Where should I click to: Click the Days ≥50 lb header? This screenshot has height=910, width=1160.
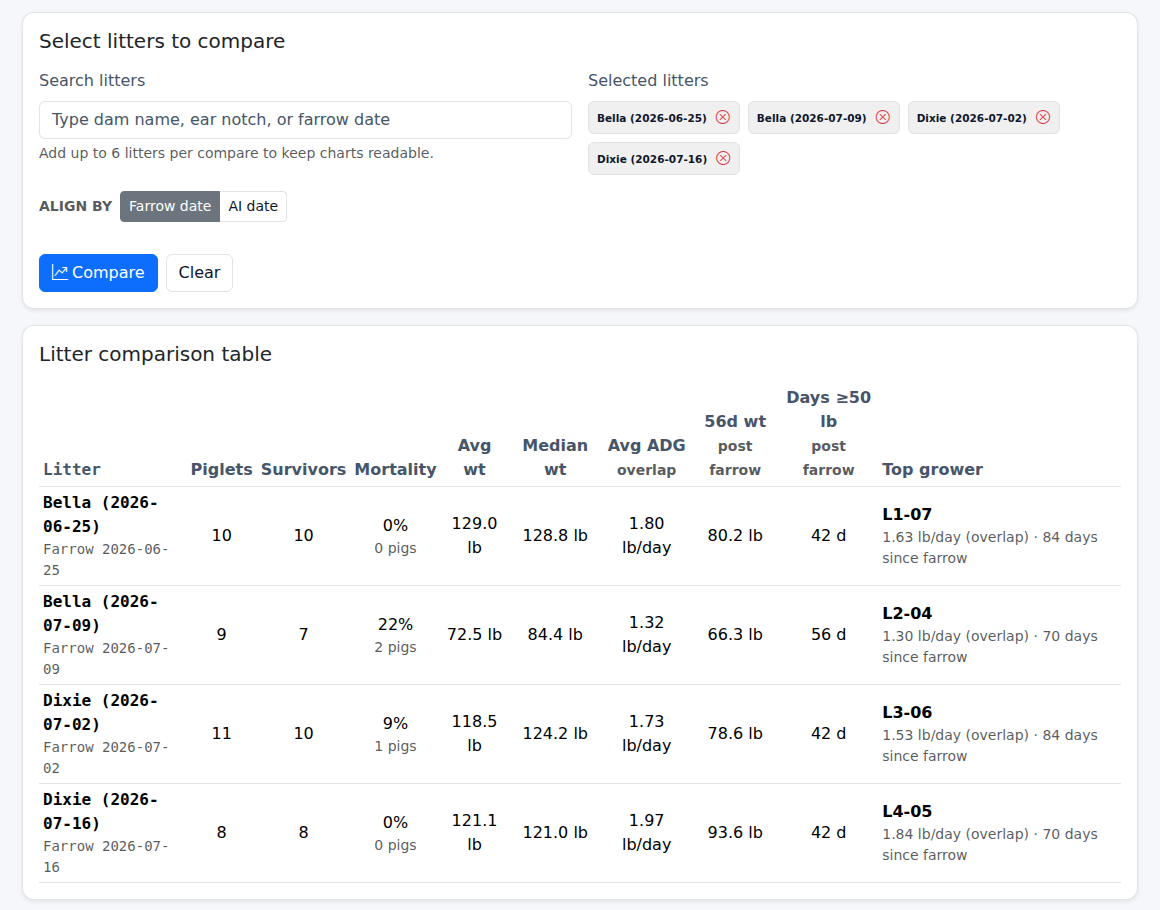[x=828, y=434]
